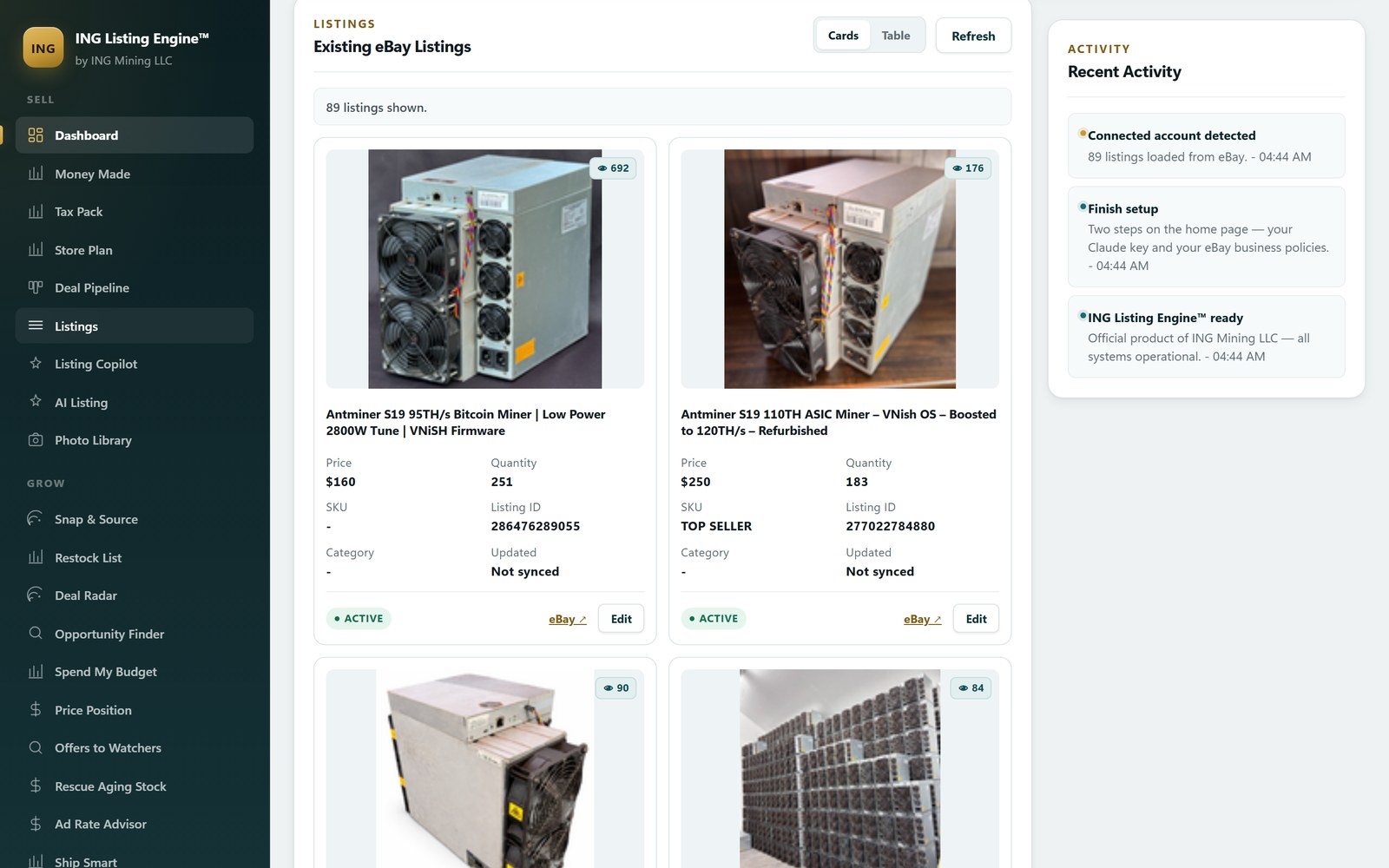
Task: Go to Ad Rate Advisor
Action: coord(135,824)
